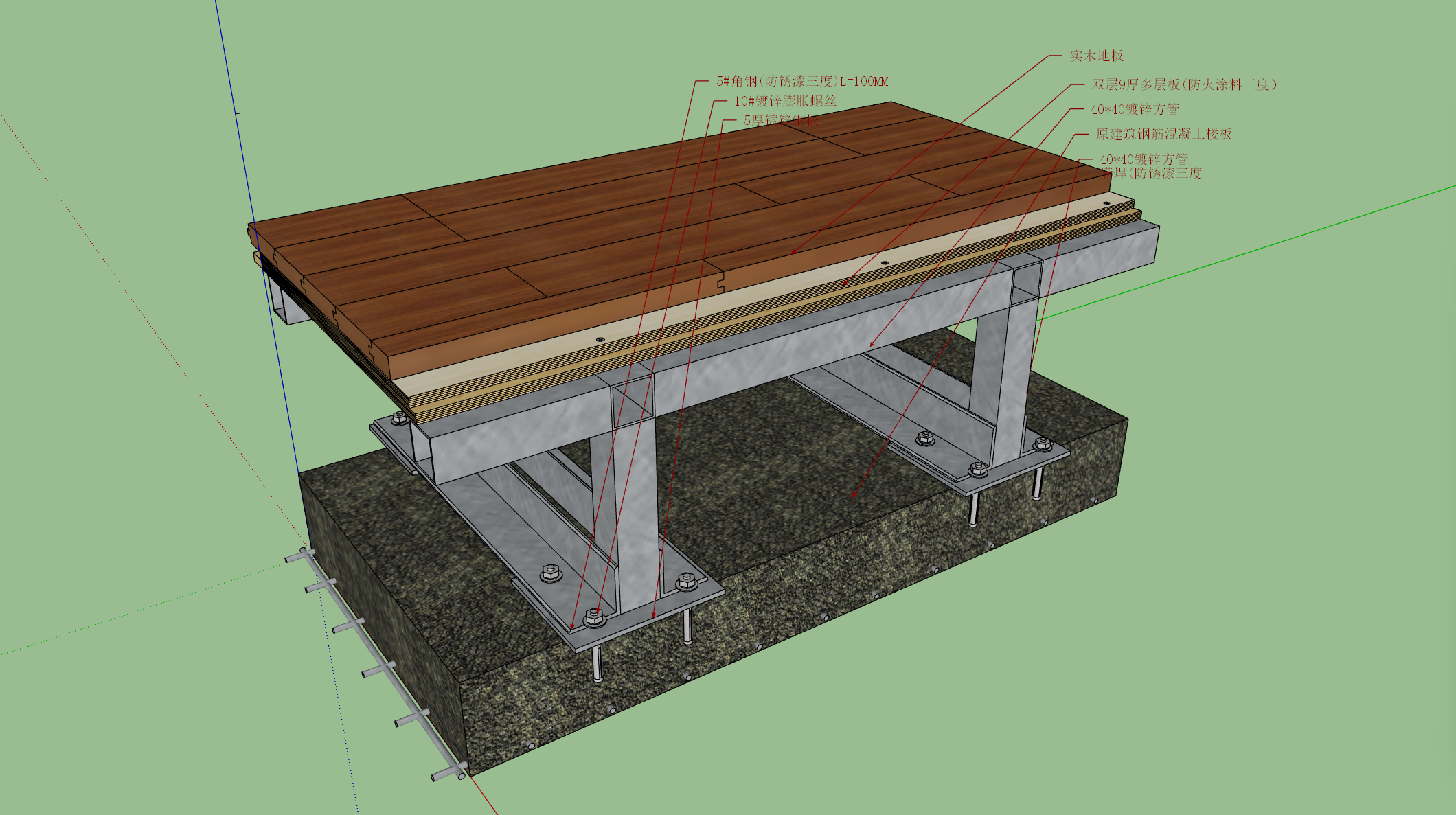Viewport: 1456px width, 815px height.
Task: Select the 实木地板 annotation label
Action: [1096, 56]
